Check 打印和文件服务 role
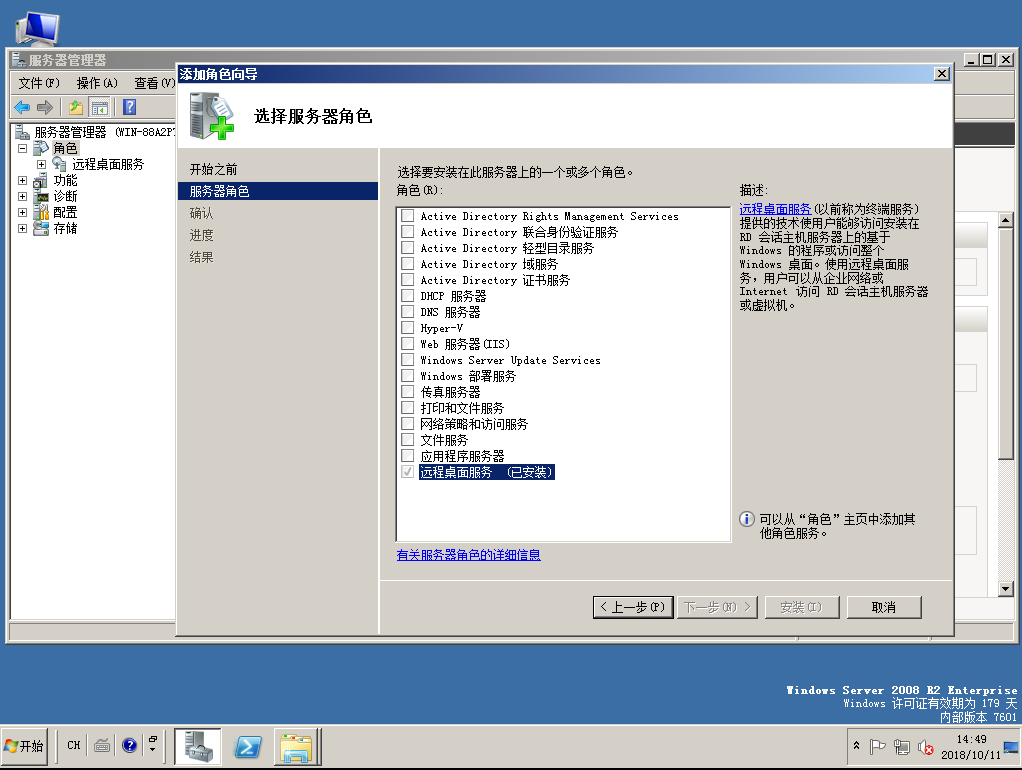1022x770 pixels. [407, 407]
